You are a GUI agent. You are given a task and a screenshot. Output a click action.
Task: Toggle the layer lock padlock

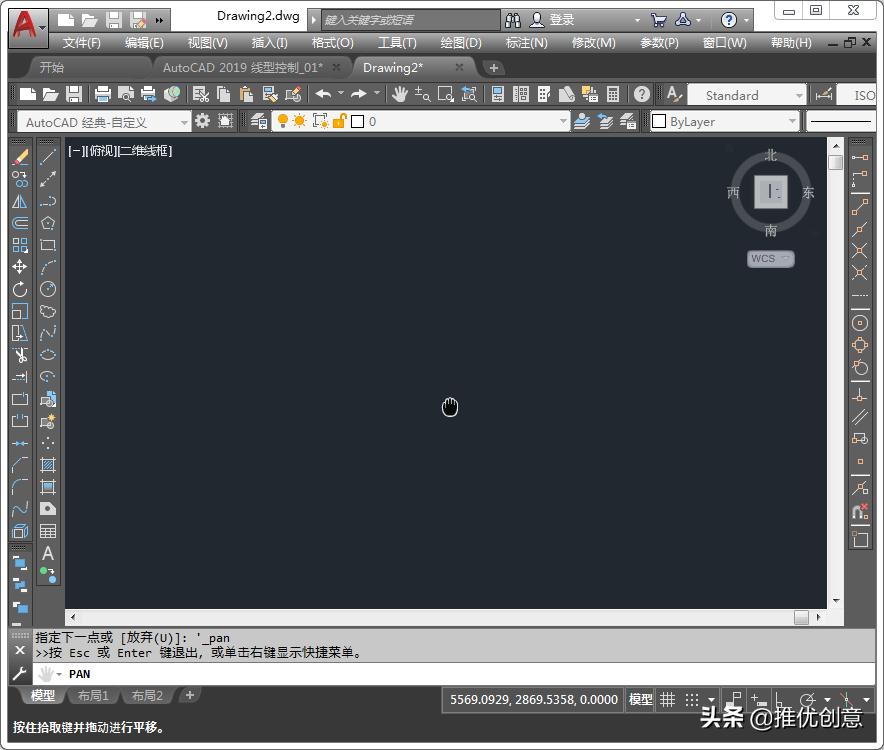(x=338, y=121)
